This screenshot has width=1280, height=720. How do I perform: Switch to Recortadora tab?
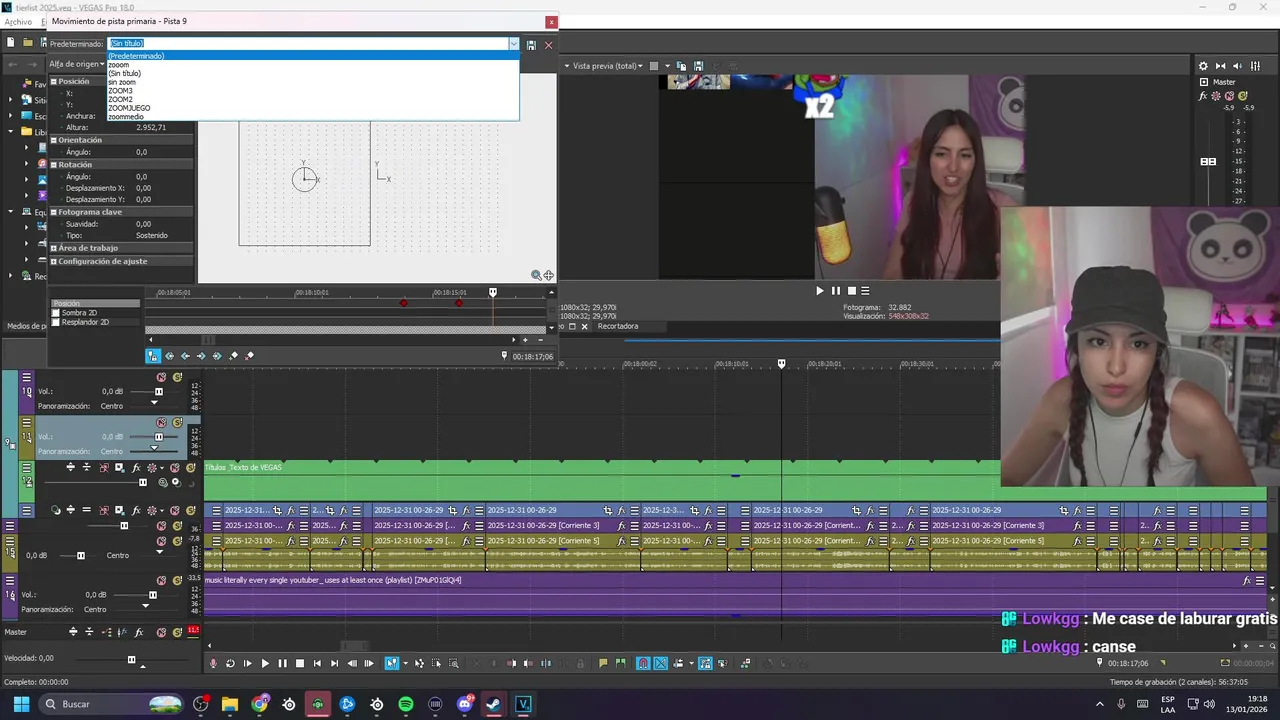pos(617,326)
